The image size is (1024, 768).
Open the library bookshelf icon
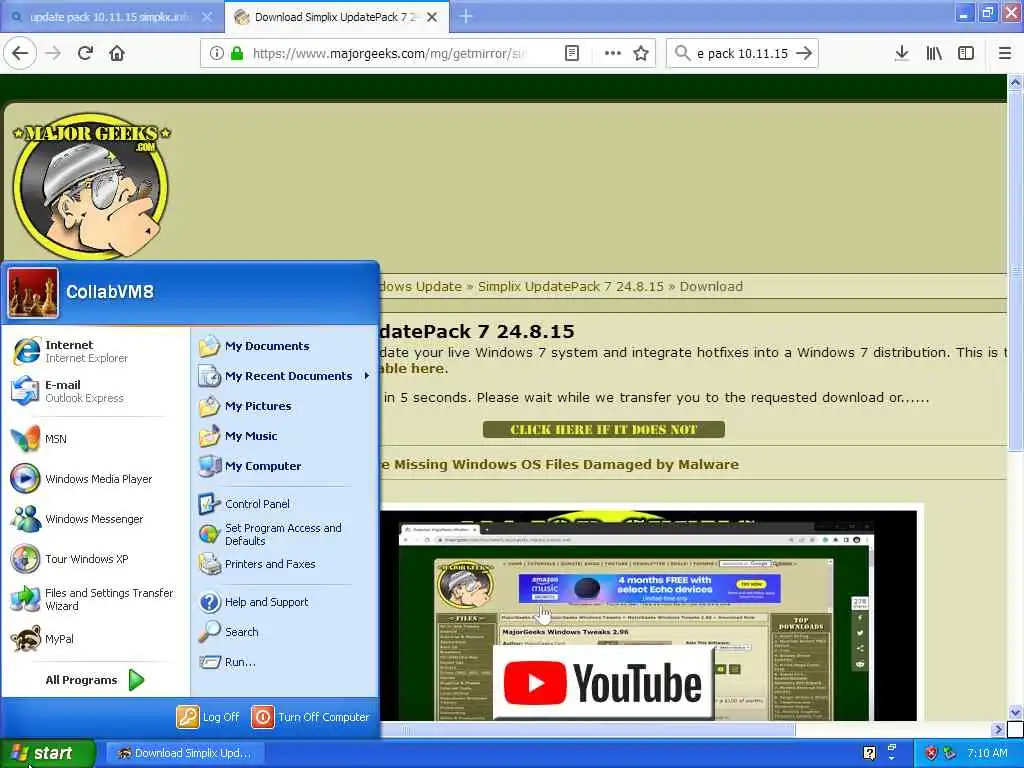pos(934,53)
